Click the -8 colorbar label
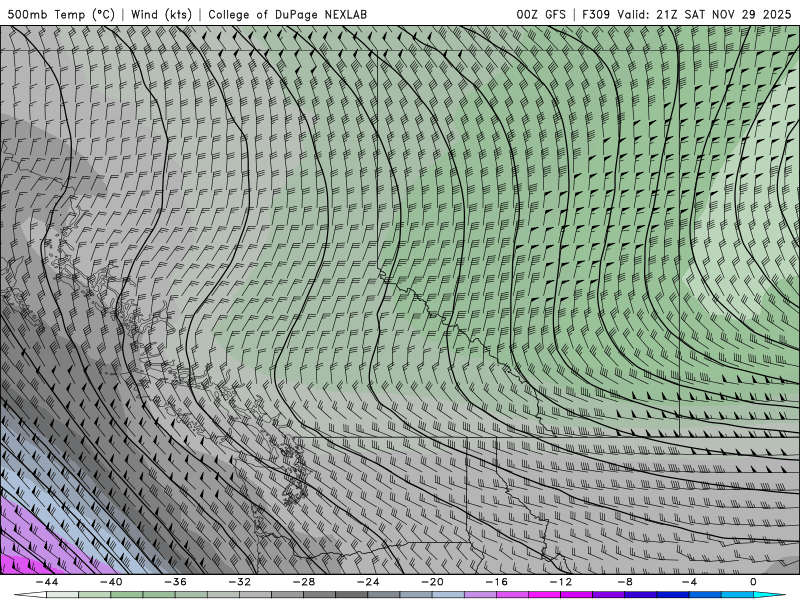This screenshot has width=800, height=600. coord(625,582)
